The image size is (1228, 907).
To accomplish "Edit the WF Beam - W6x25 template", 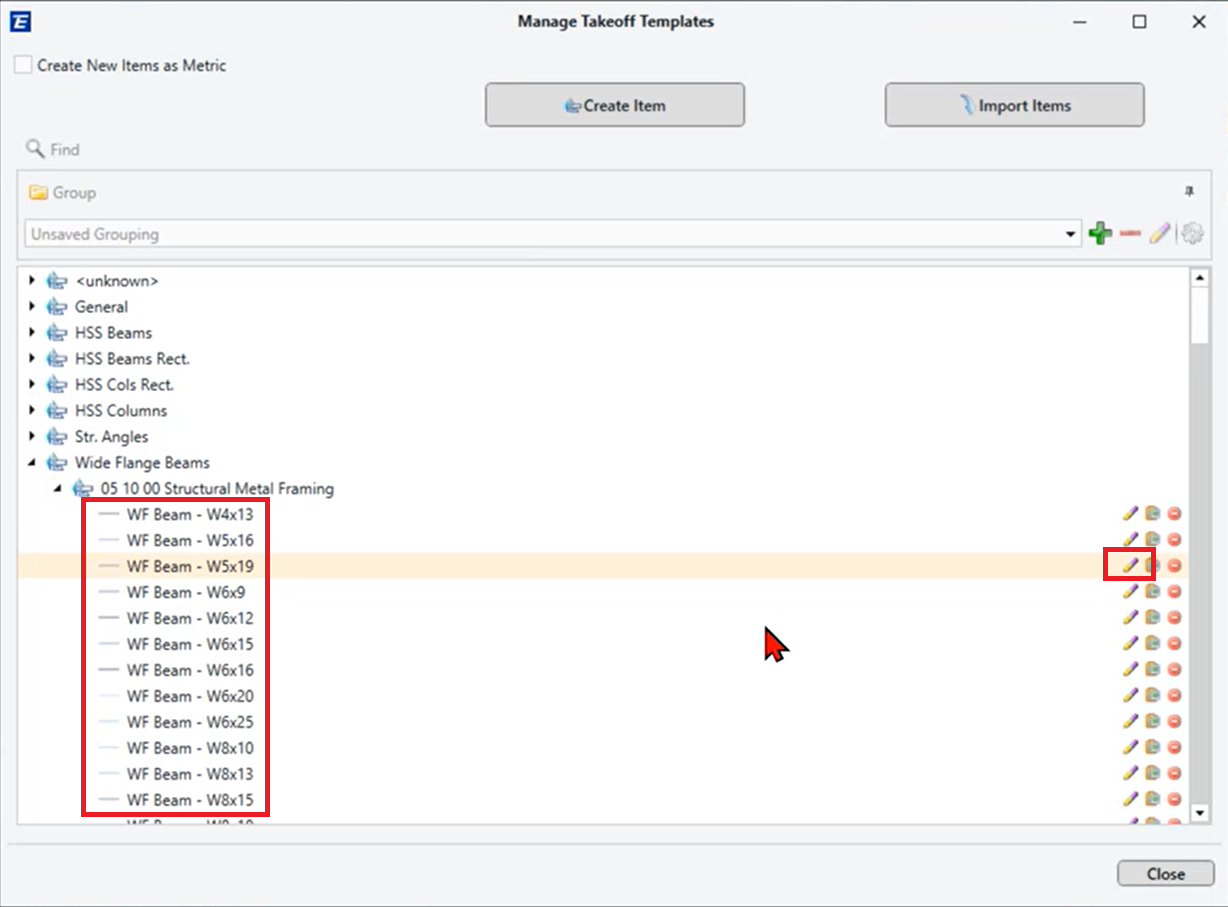I will [x=1128, y=722].
